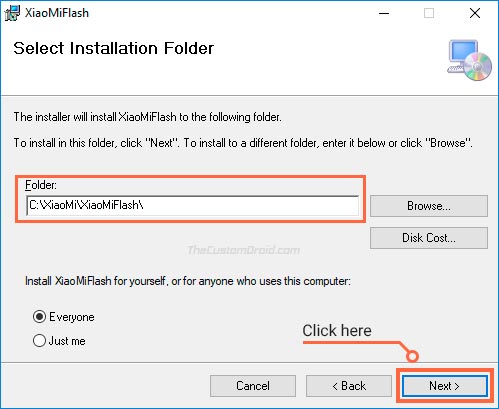The width and height of the screenshot is (499, 409).
Task: Click the XiaoMiFlash installer icon in title bar
Action: [13, 13]
